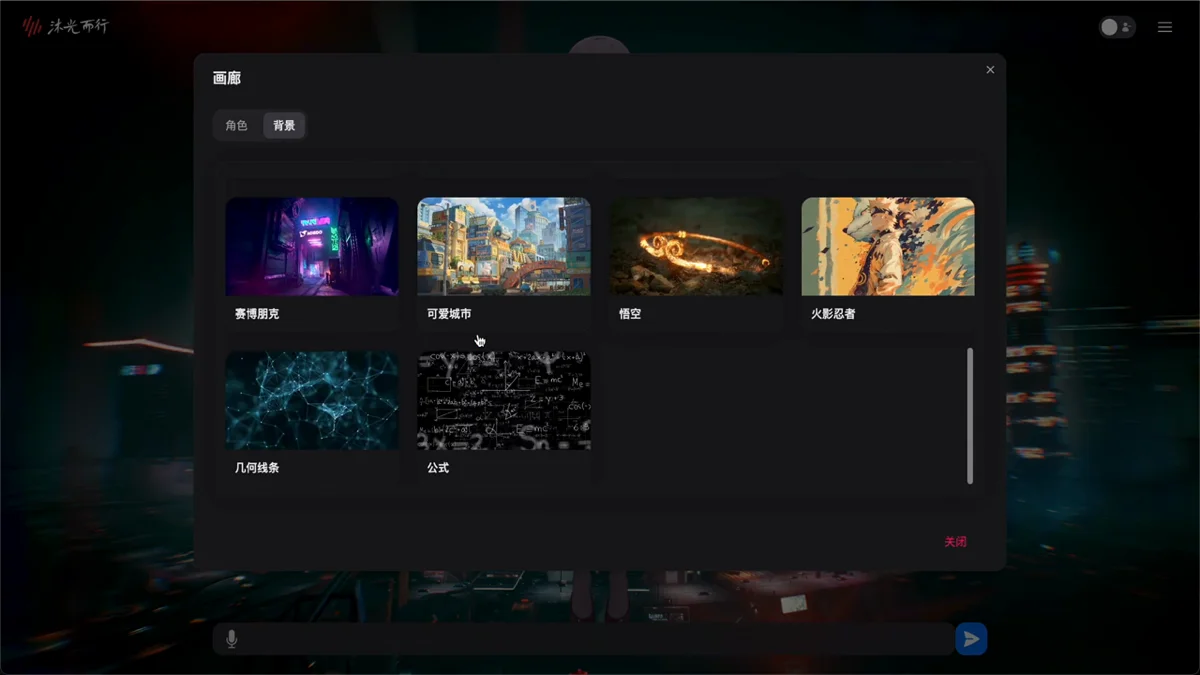
Task: Select the 背景 tab
Action: [x=284, y=126]
